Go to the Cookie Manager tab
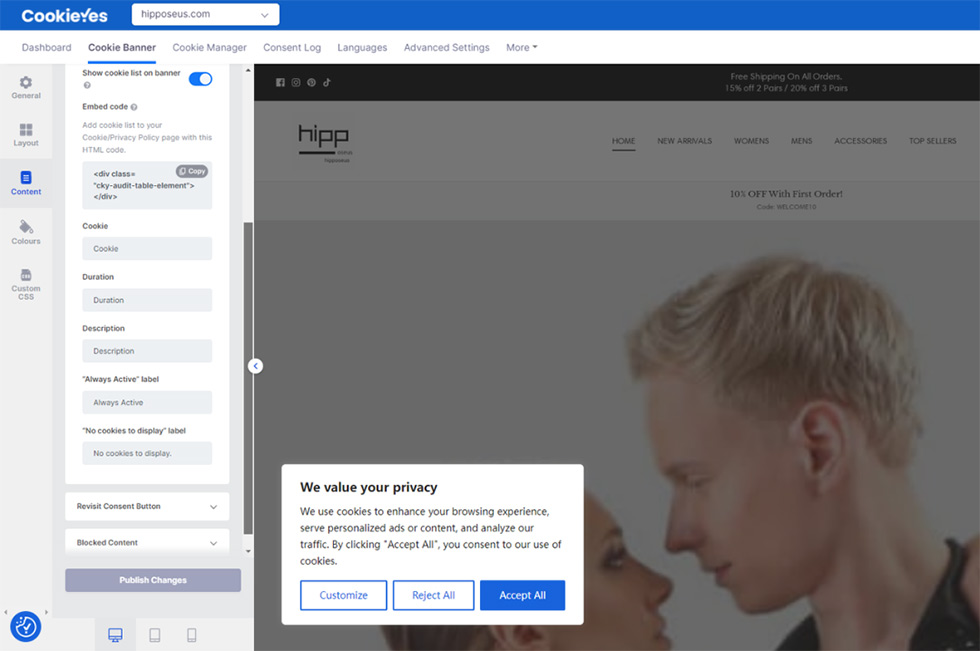 tap(209, 47)
